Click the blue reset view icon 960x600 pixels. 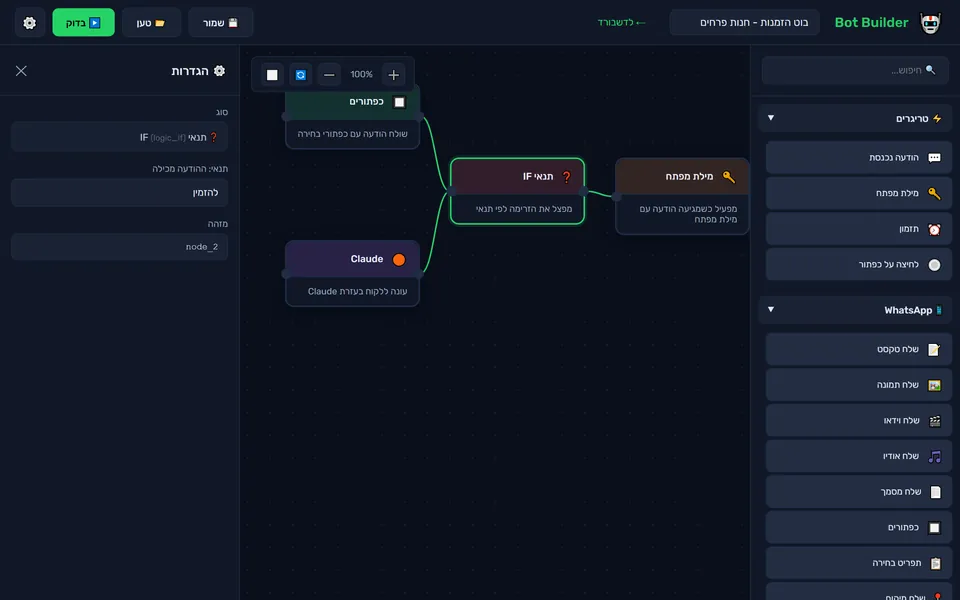pos(301,75)
